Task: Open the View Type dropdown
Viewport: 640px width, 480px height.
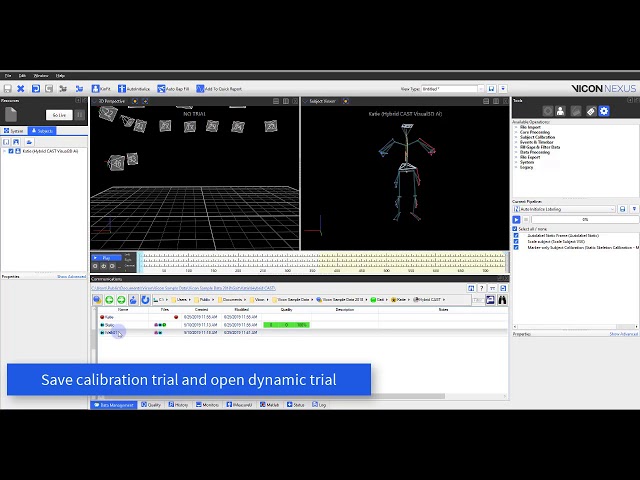Action: click(x=481, y=89)
